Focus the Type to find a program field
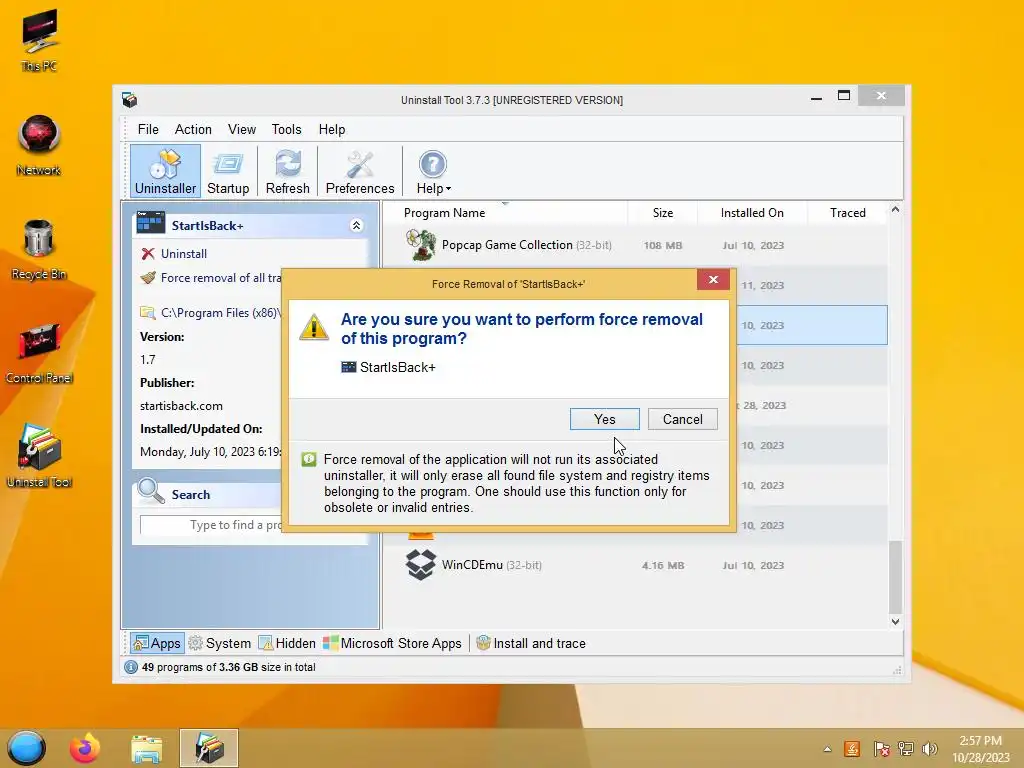The height and width of the screenshot is (768, 1024). coord(211,525)
